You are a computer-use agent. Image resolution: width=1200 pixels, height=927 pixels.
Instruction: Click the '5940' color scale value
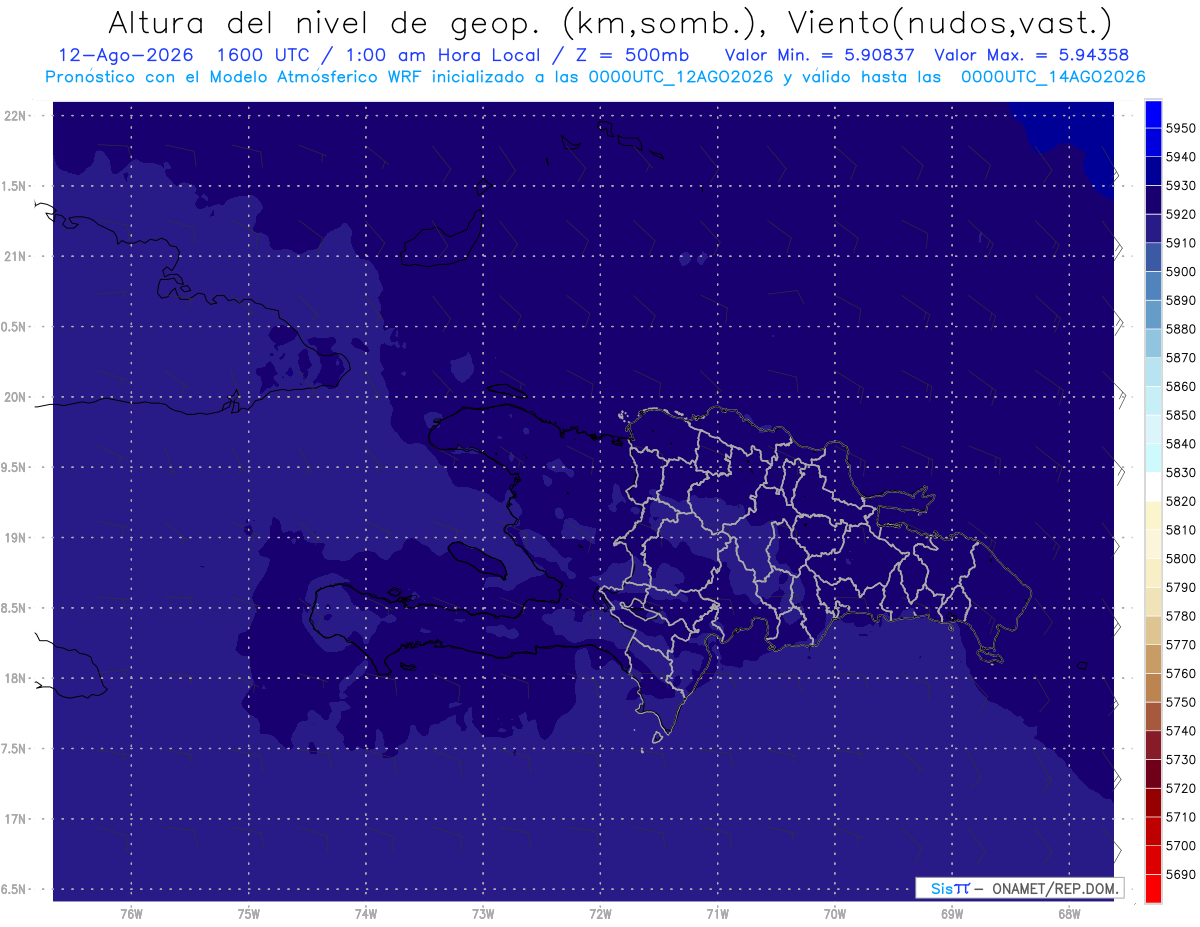point(1181,157)
